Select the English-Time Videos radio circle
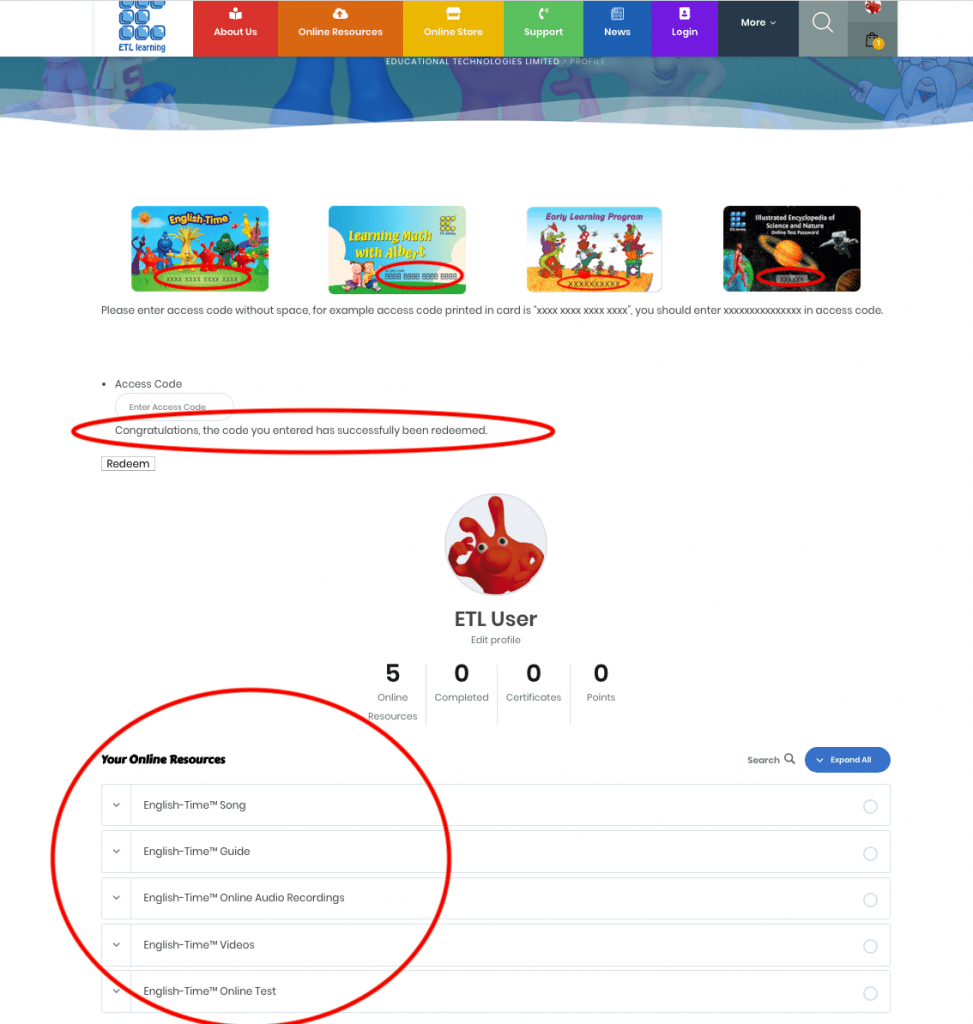973x1024 pixels. [870, 946]
